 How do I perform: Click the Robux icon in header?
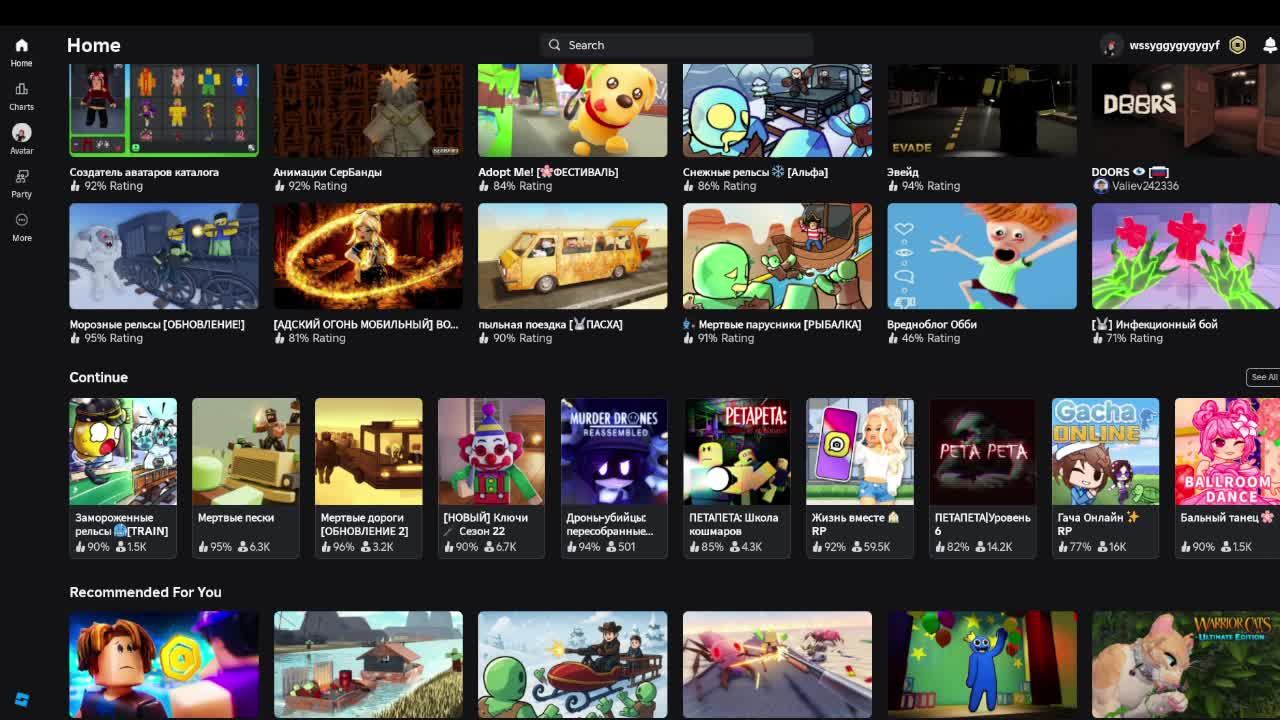1237,45
